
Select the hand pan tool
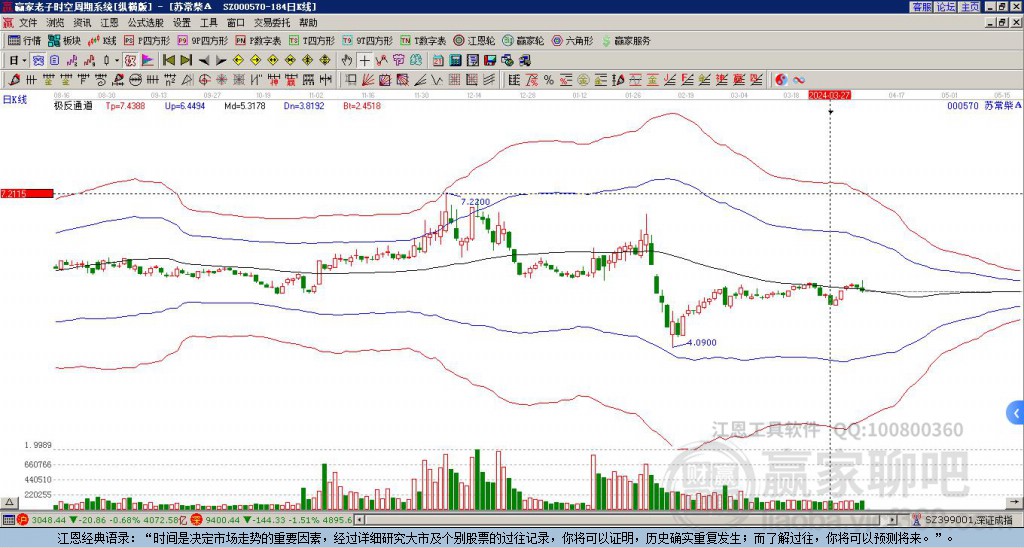click(347, 61)
